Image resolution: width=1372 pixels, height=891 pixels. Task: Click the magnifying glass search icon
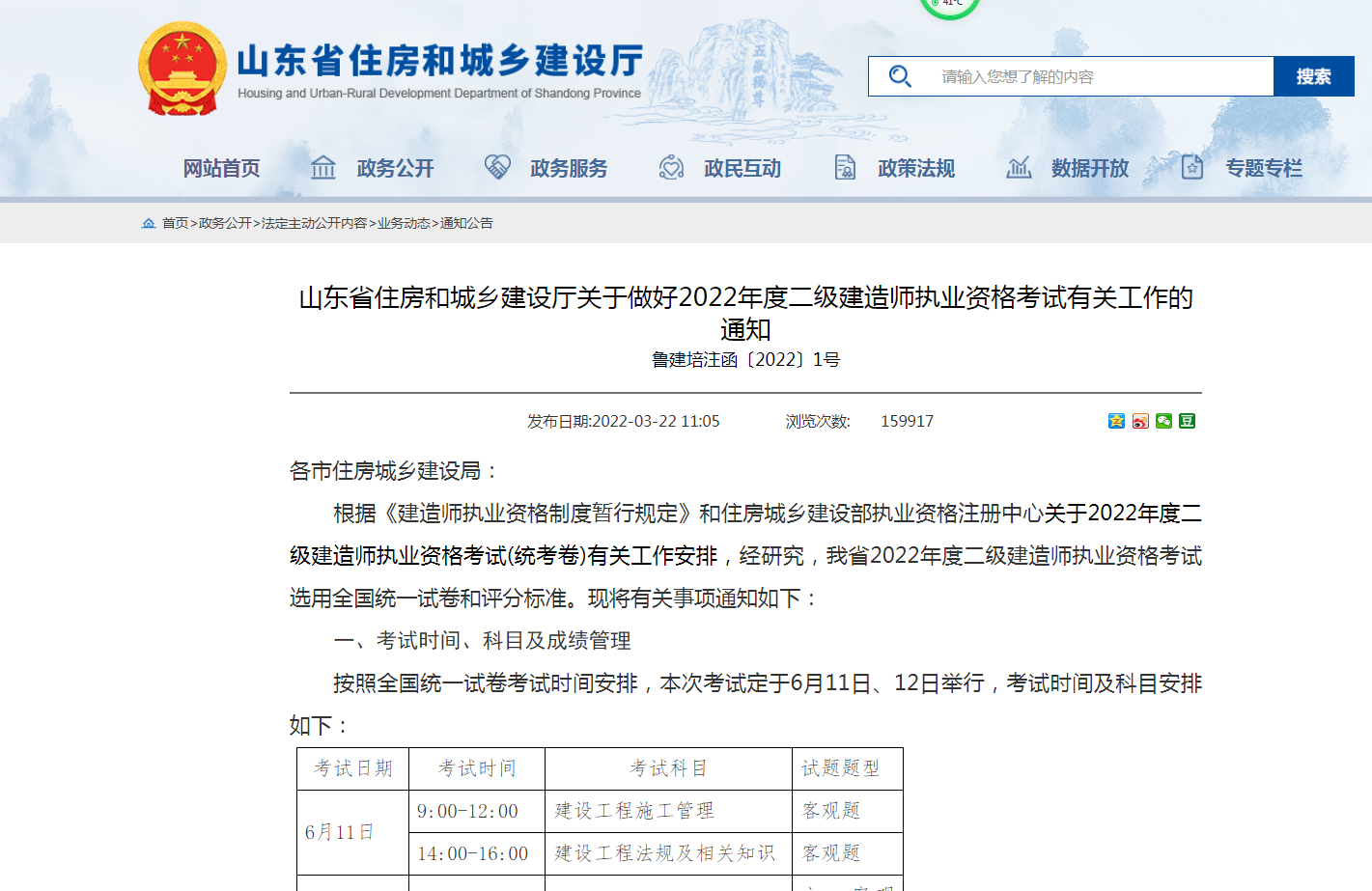click(900, 76)
